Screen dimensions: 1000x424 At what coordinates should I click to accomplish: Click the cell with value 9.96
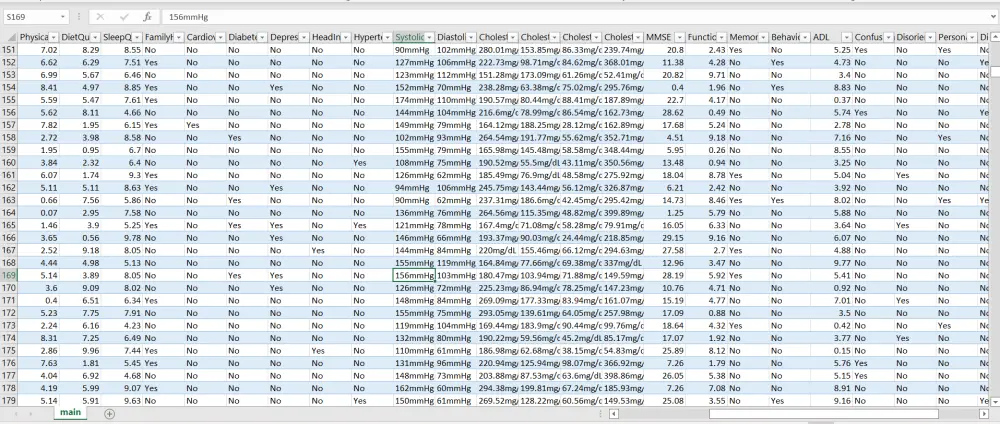point(80,351)
